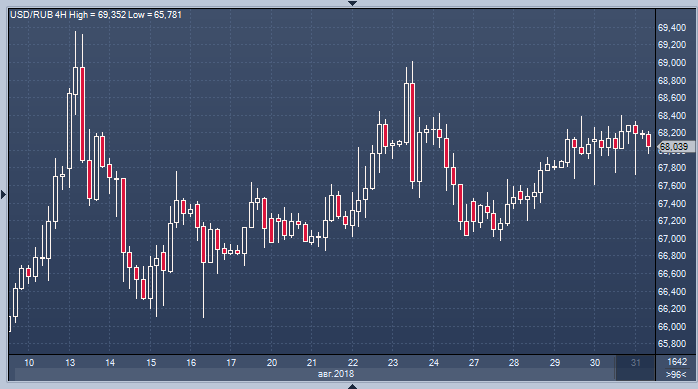Select the large red candle at August 23 peak
Screen dimensions: 698x389
click(413, 132)
